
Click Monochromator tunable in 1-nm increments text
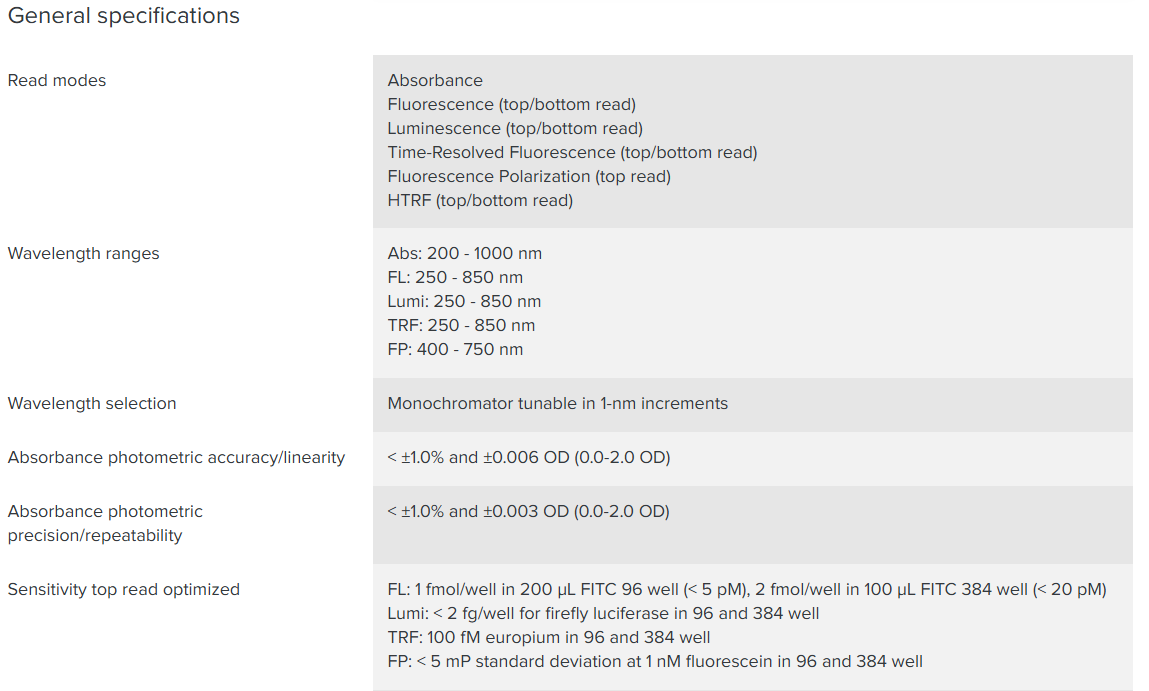(x=557, y=404)
